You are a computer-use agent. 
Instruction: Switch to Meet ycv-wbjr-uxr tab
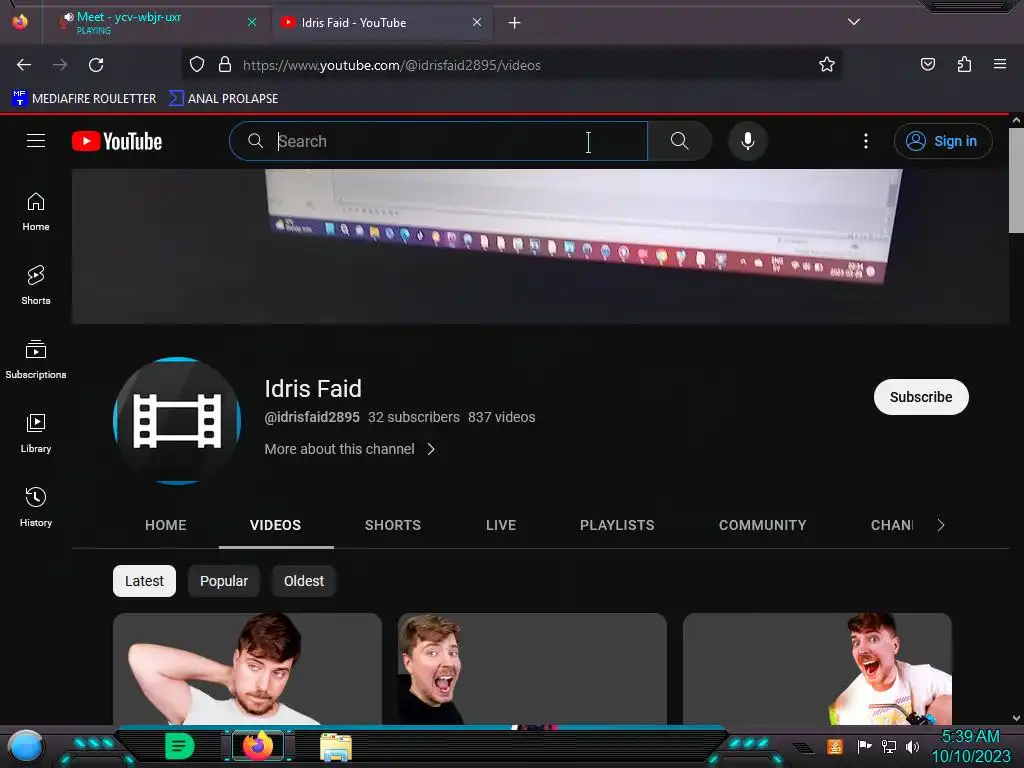point(155,23)
